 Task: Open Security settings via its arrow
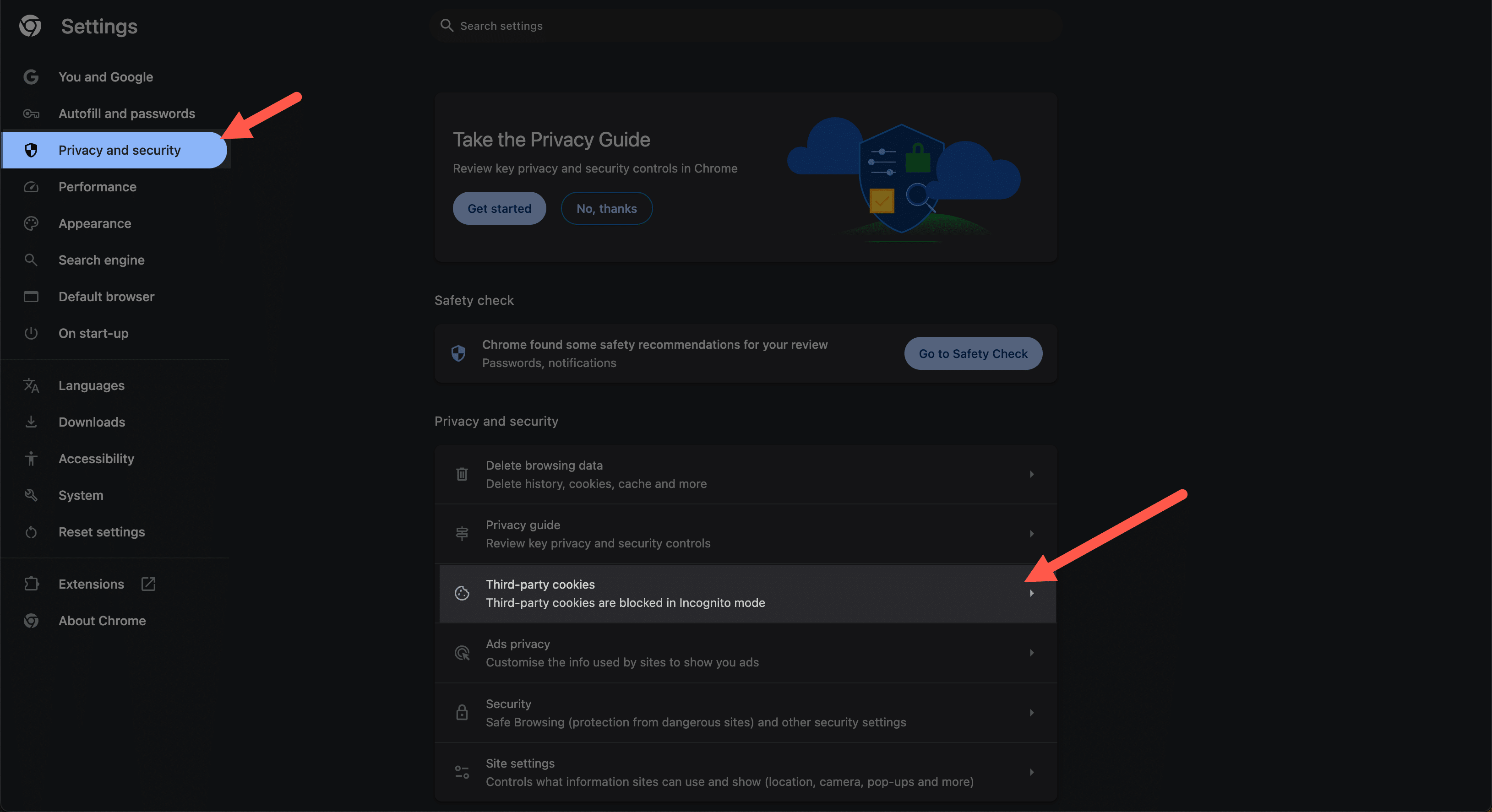point(1032,713)
